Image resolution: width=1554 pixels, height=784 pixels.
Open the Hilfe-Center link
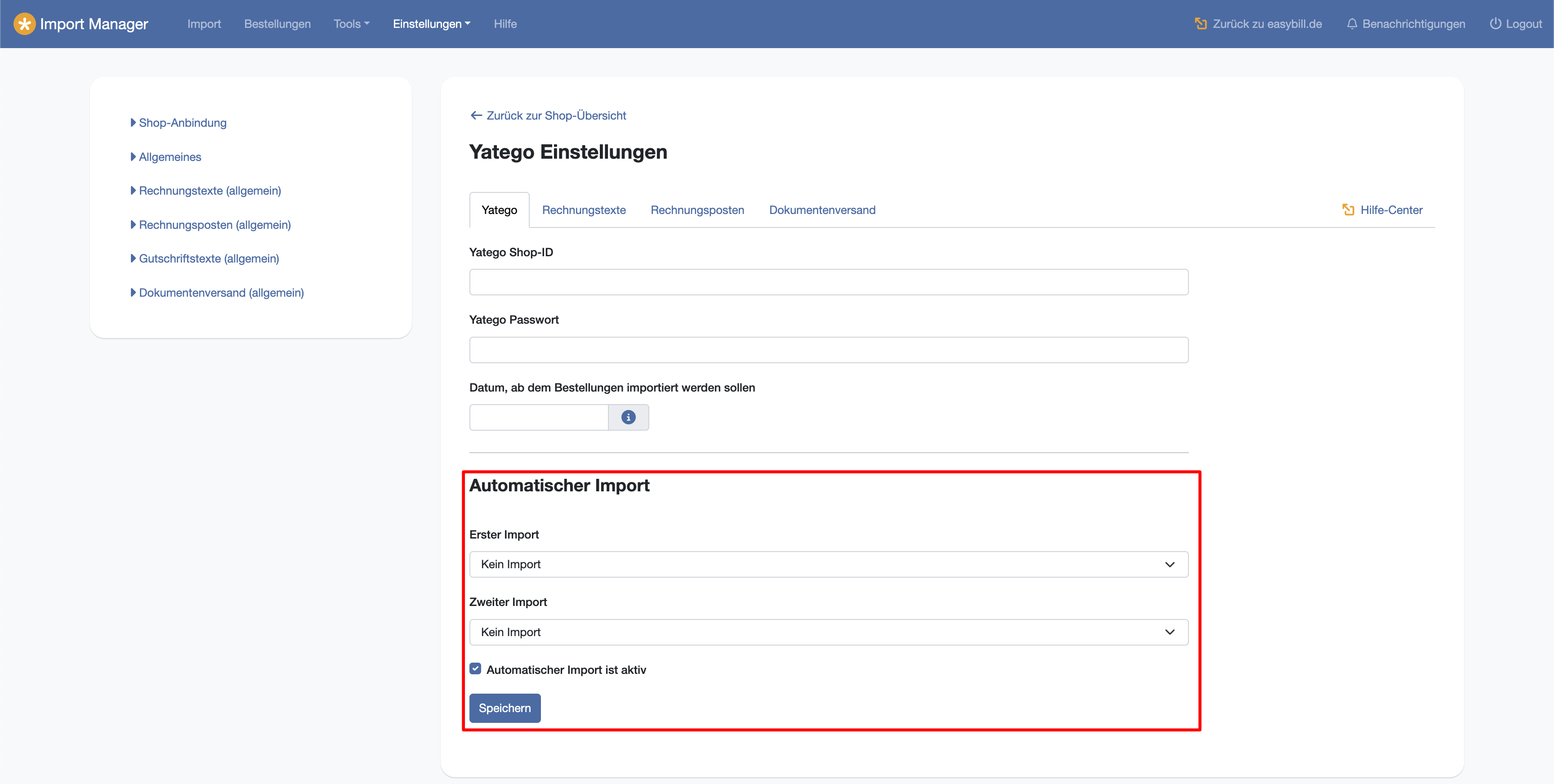pyautogui.click(x=1382, y=210)
